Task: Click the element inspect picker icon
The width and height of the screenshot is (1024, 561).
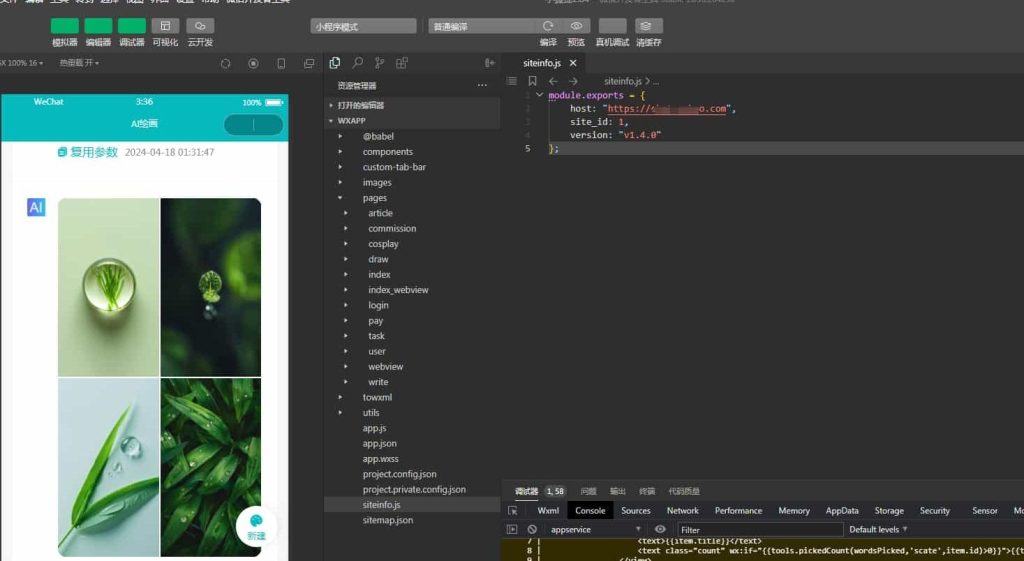Action: pyautogui.click(x=513, y=511)
